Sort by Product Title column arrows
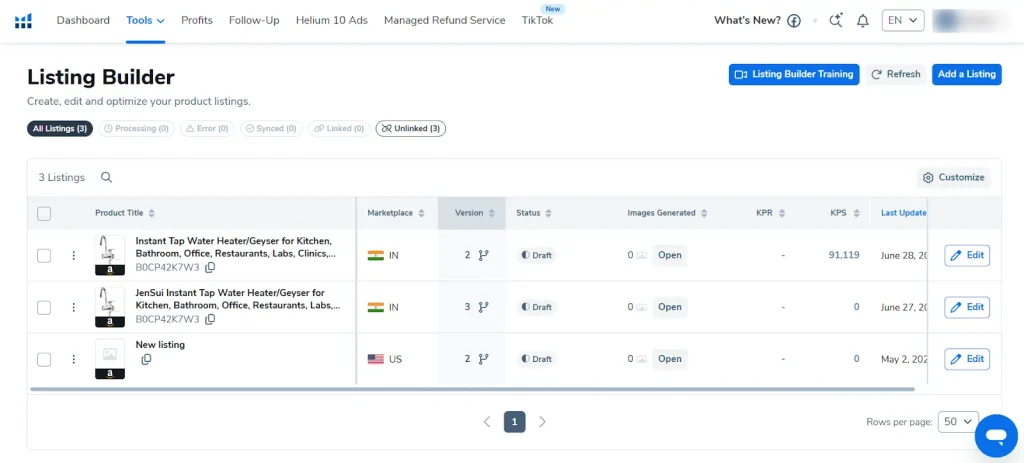Screen dimensions: 1024x463 pos(152,213)
